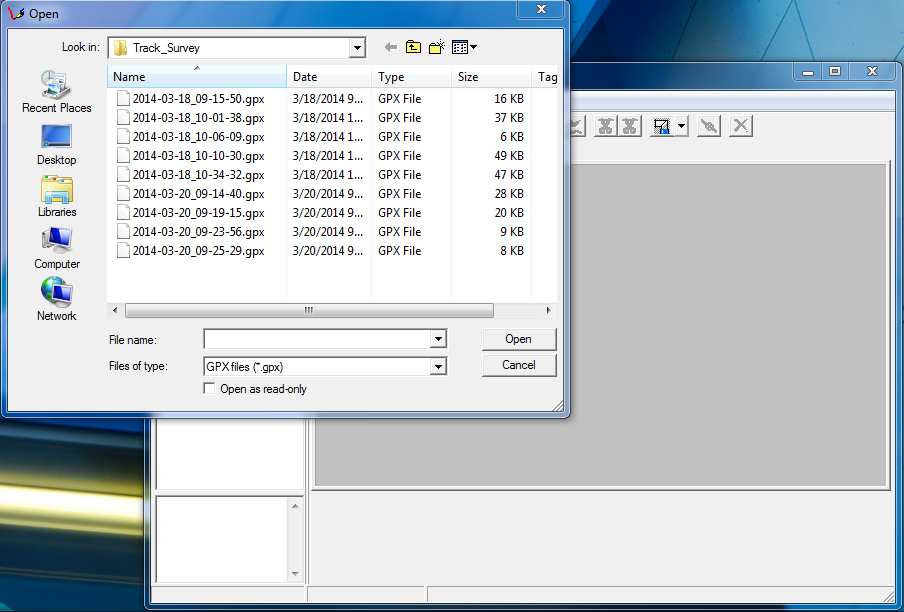Sort files by the Size column header
904x612 pixels.
click(x=468, y=77)
